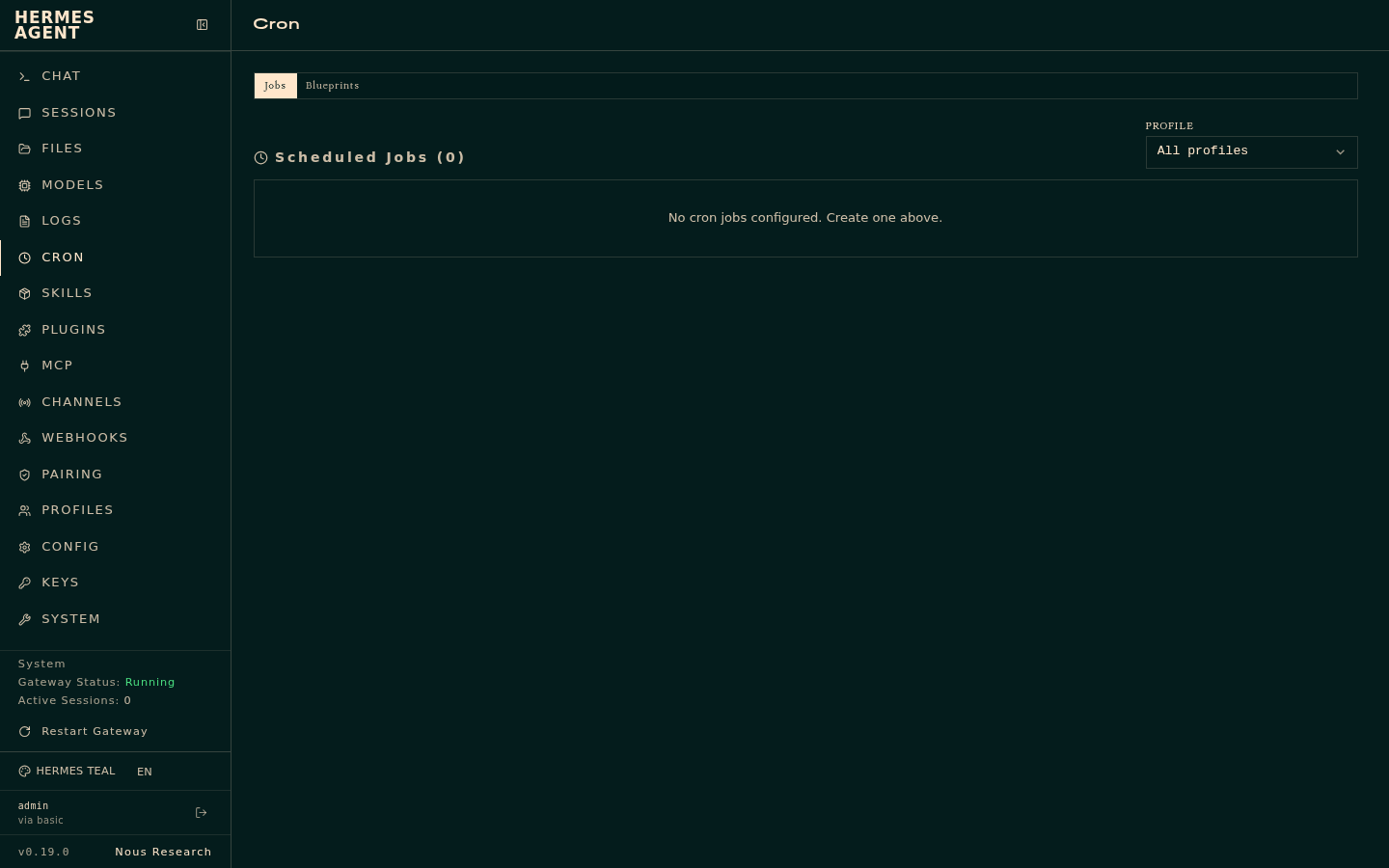
Task: Click the Active Sessions count
Action: (x=127, y=701)
